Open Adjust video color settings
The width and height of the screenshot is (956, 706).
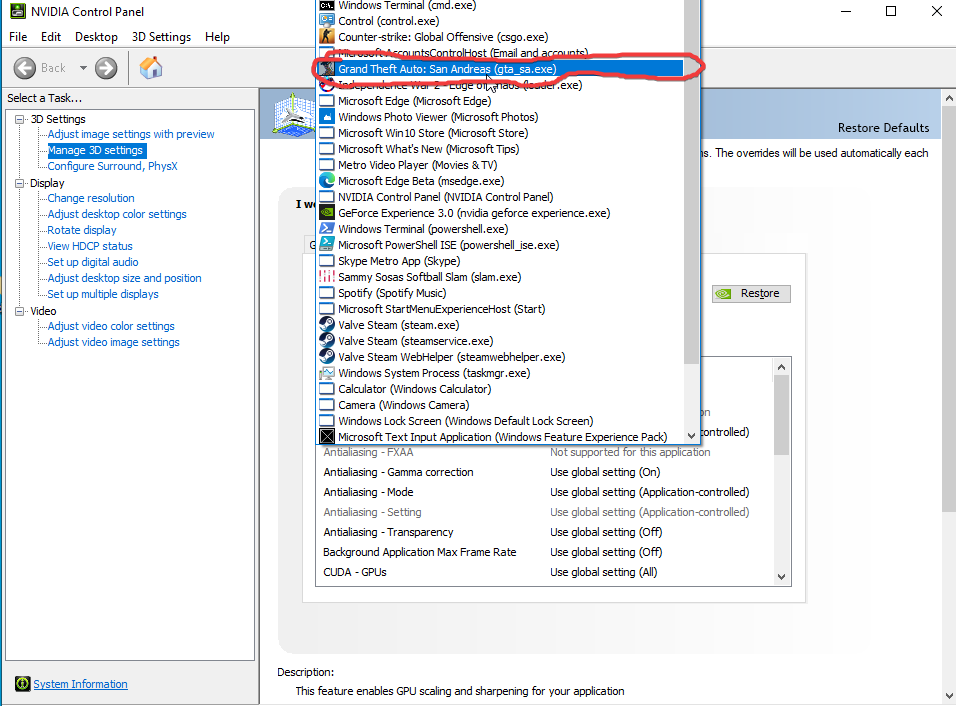coord(111,326)
